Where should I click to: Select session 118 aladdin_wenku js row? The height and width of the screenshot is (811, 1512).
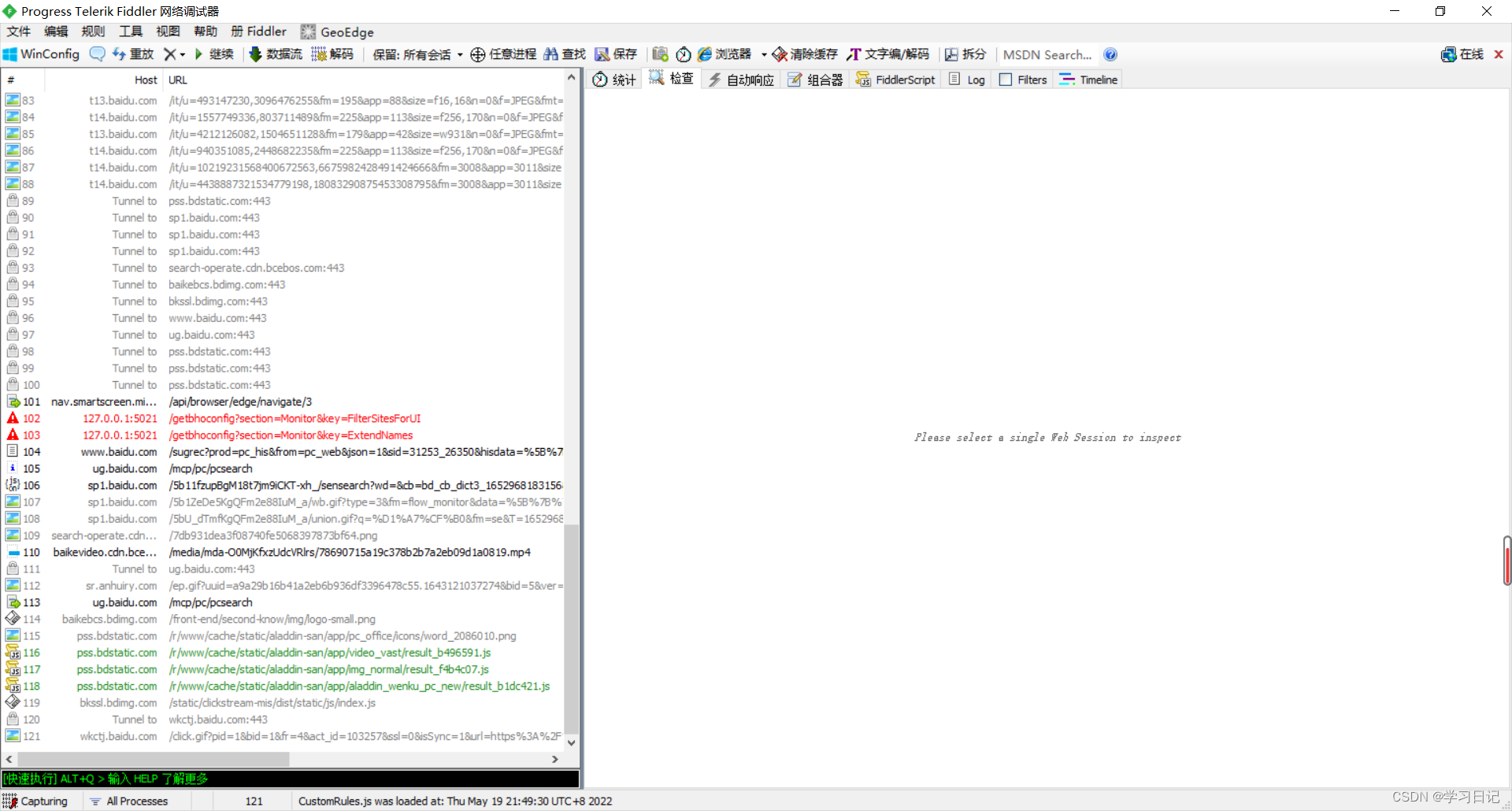[283, 686]
